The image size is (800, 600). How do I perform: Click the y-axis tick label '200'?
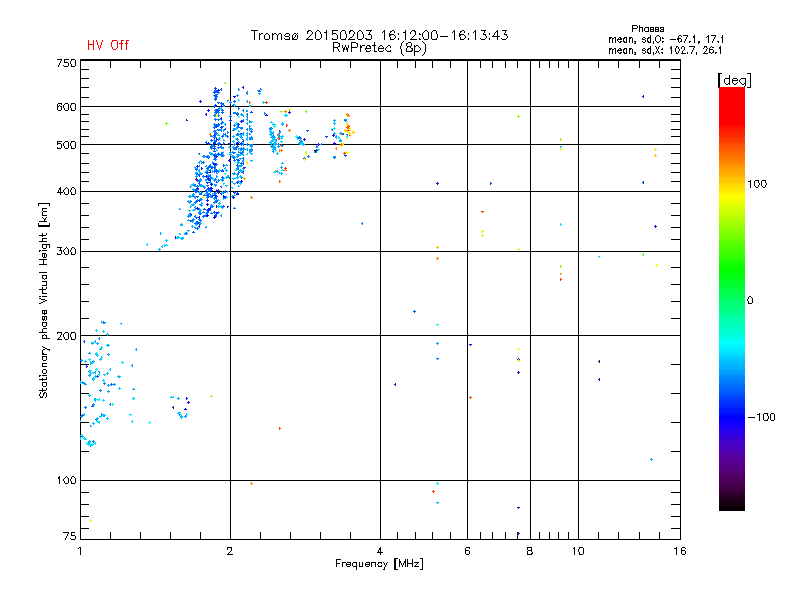click(66, 336)
